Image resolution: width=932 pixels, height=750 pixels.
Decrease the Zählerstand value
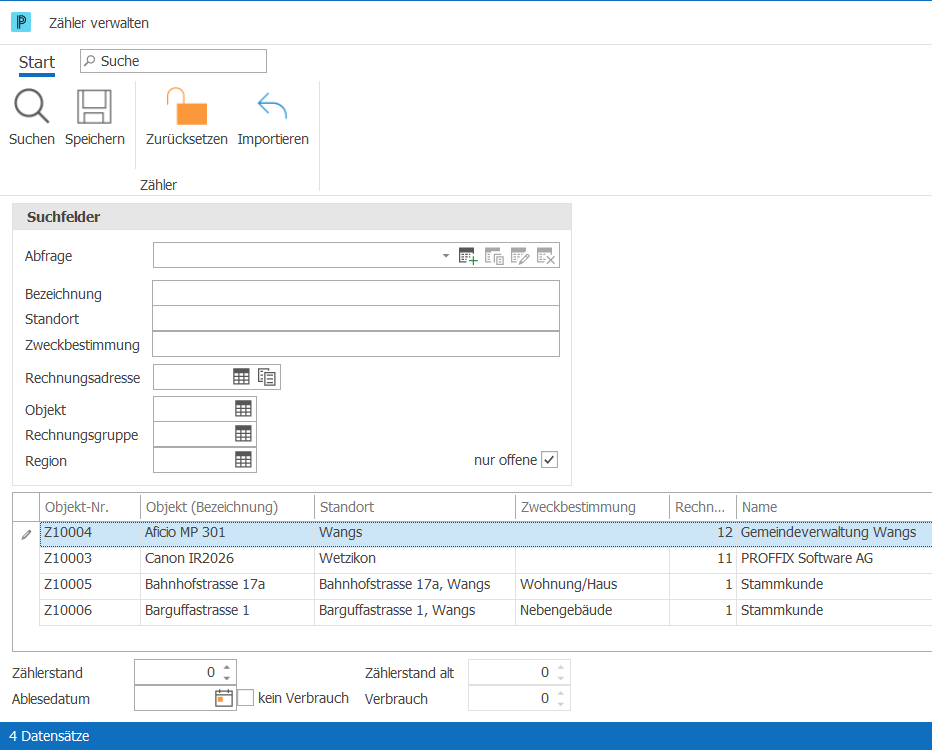[227, 678]
